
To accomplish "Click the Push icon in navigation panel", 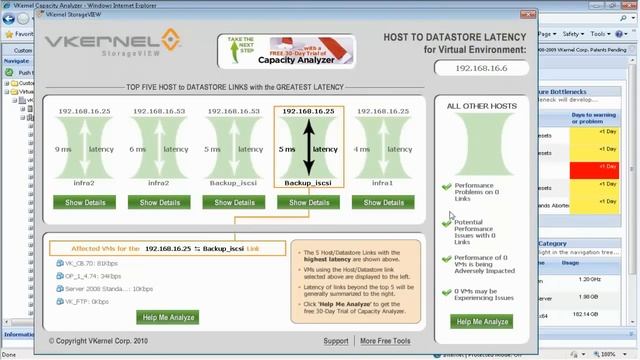I will [x=9, y=72].
